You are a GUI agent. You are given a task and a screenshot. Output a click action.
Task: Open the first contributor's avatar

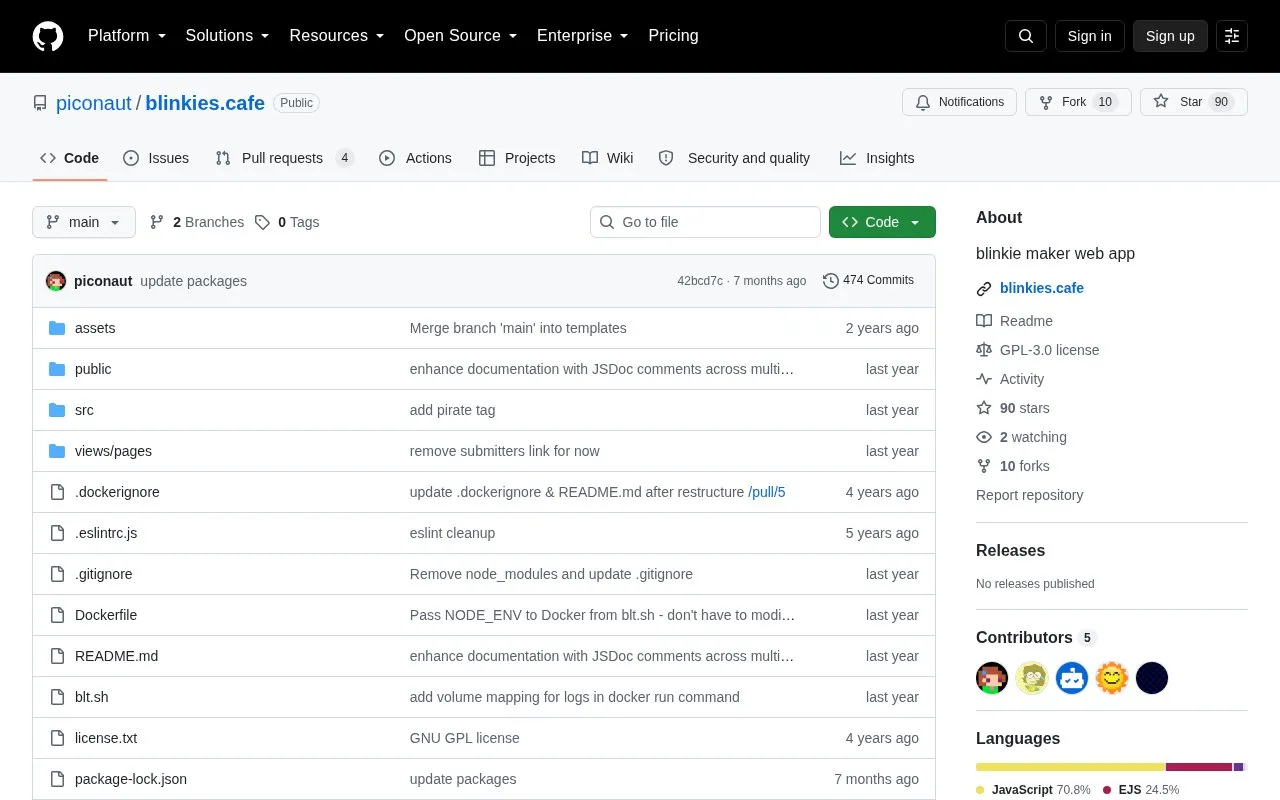click(992, 678)
